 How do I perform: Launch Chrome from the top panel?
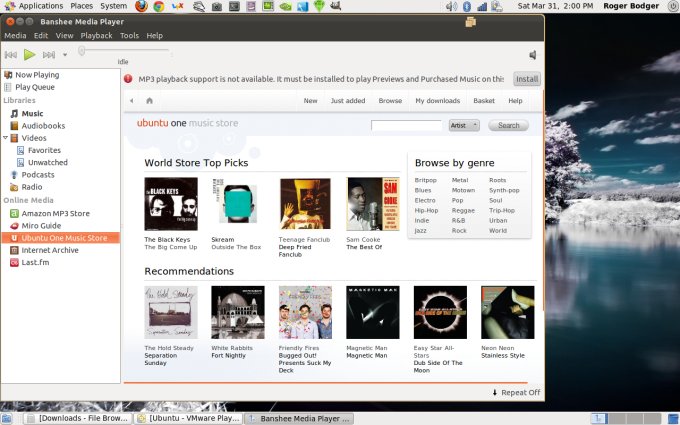(159, 6)
